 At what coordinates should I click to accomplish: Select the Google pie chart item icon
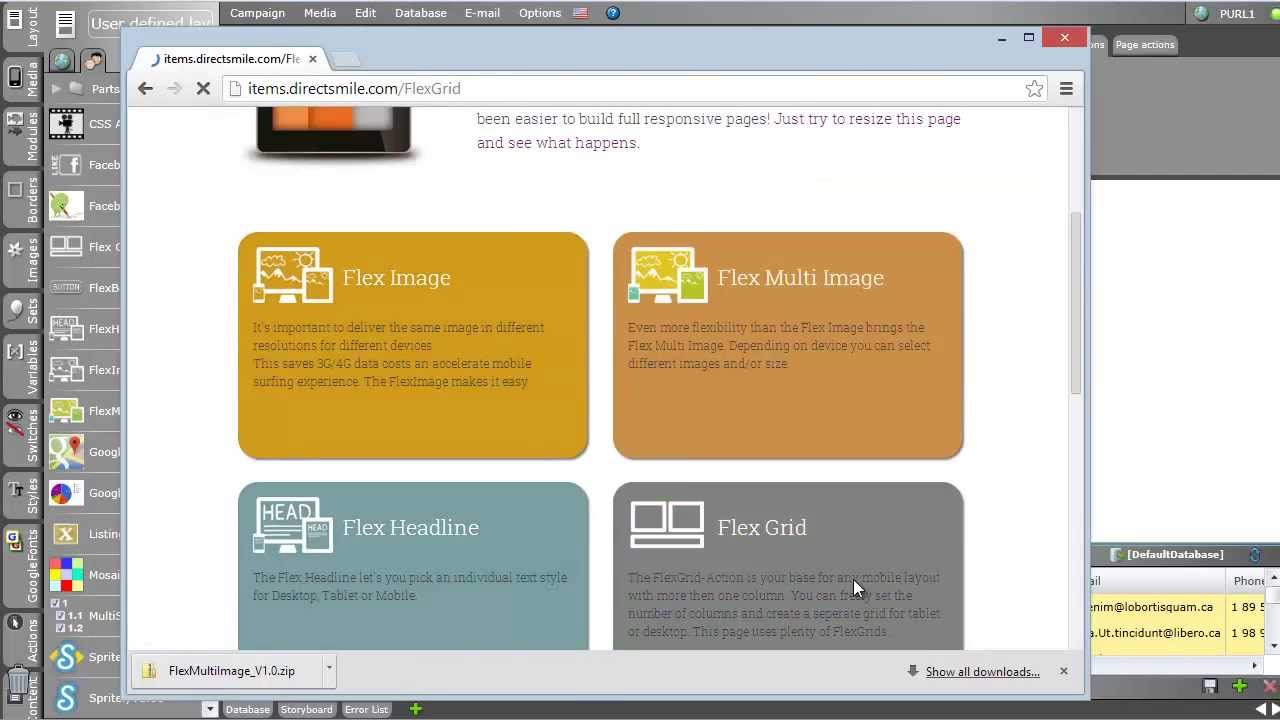66,493
